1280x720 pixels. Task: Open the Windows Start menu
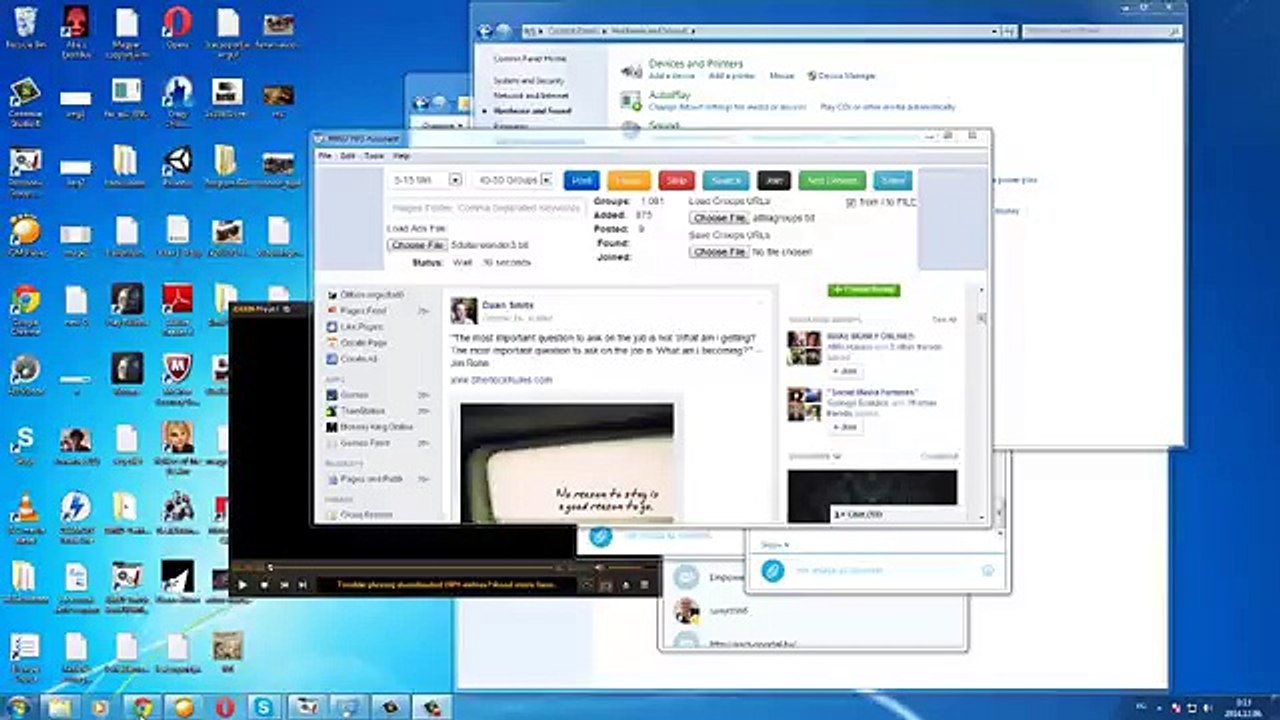[x=19, y=707]
